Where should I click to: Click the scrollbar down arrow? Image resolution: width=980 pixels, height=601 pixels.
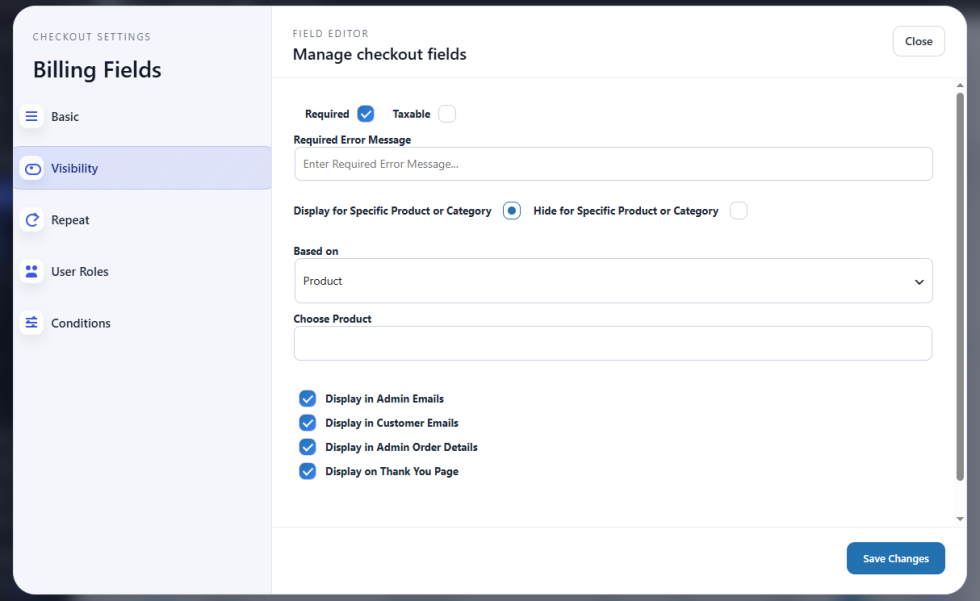(960, 519)
